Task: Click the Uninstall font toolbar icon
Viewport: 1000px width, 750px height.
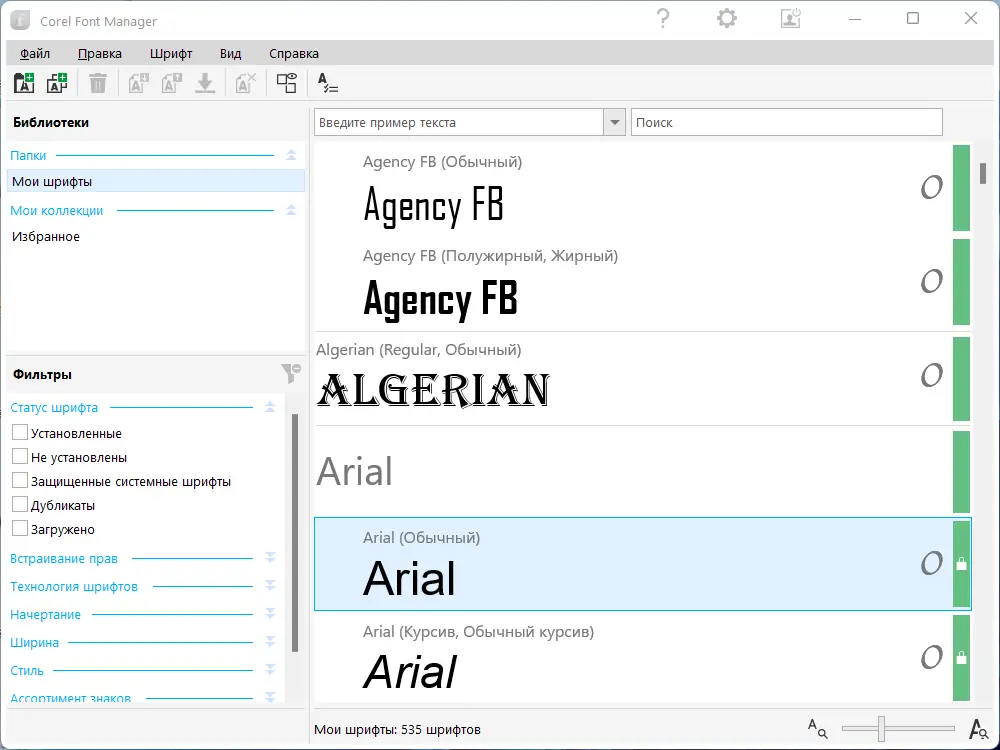Action: point(172,83)
